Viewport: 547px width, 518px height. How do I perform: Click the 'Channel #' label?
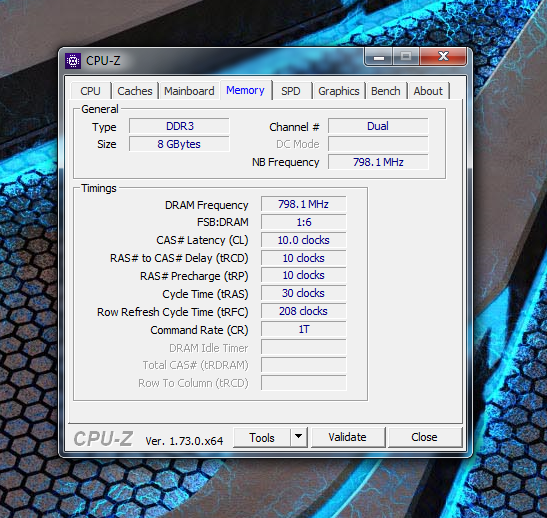(294, 127)
